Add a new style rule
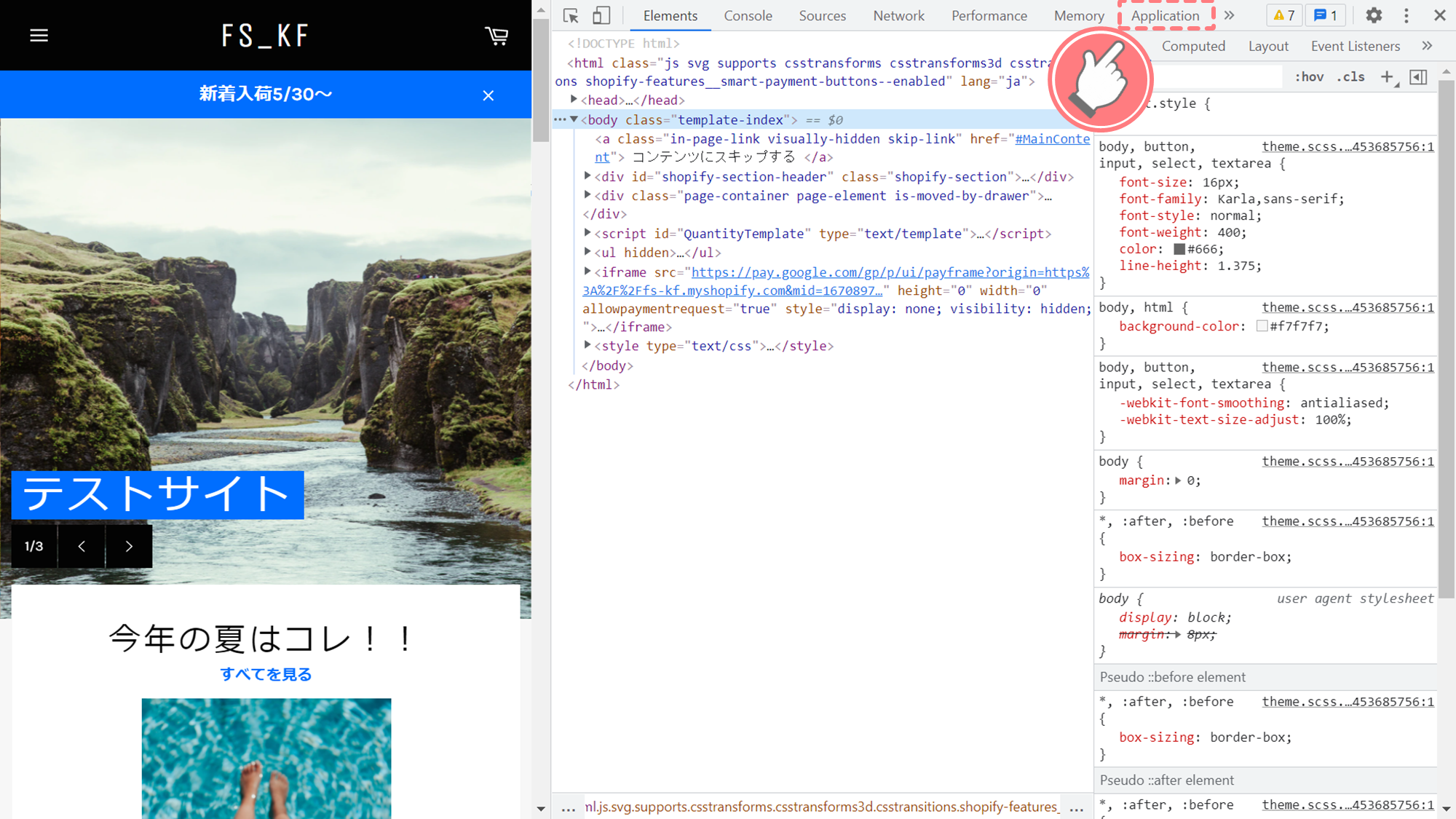The height and width of the screenshot is (819, 1456). coord(1388,77)
